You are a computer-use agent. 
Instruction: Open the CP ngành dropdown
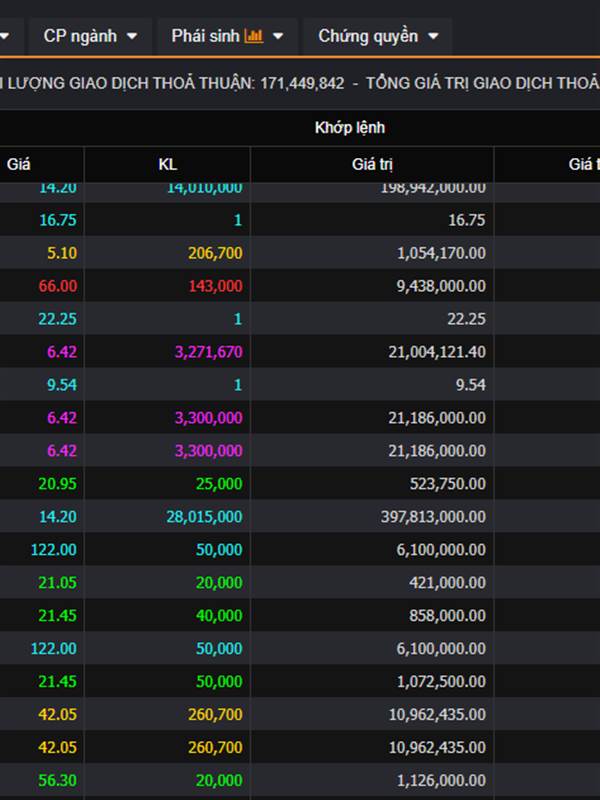90,36
